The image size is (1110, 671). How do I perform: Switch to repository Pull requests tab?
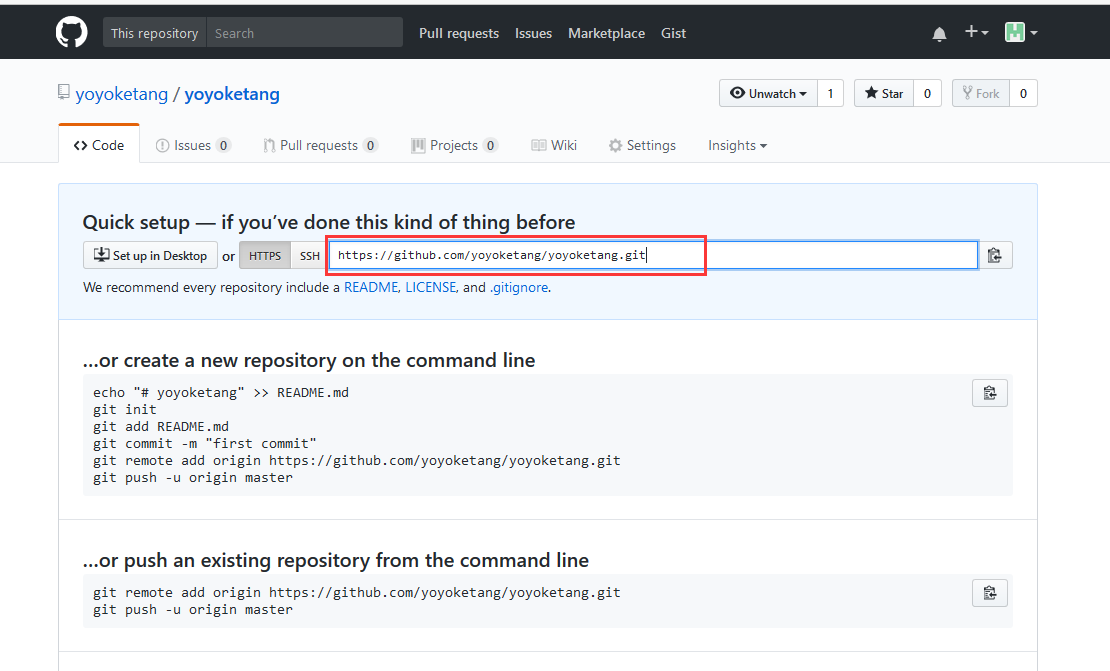[320, 145]
